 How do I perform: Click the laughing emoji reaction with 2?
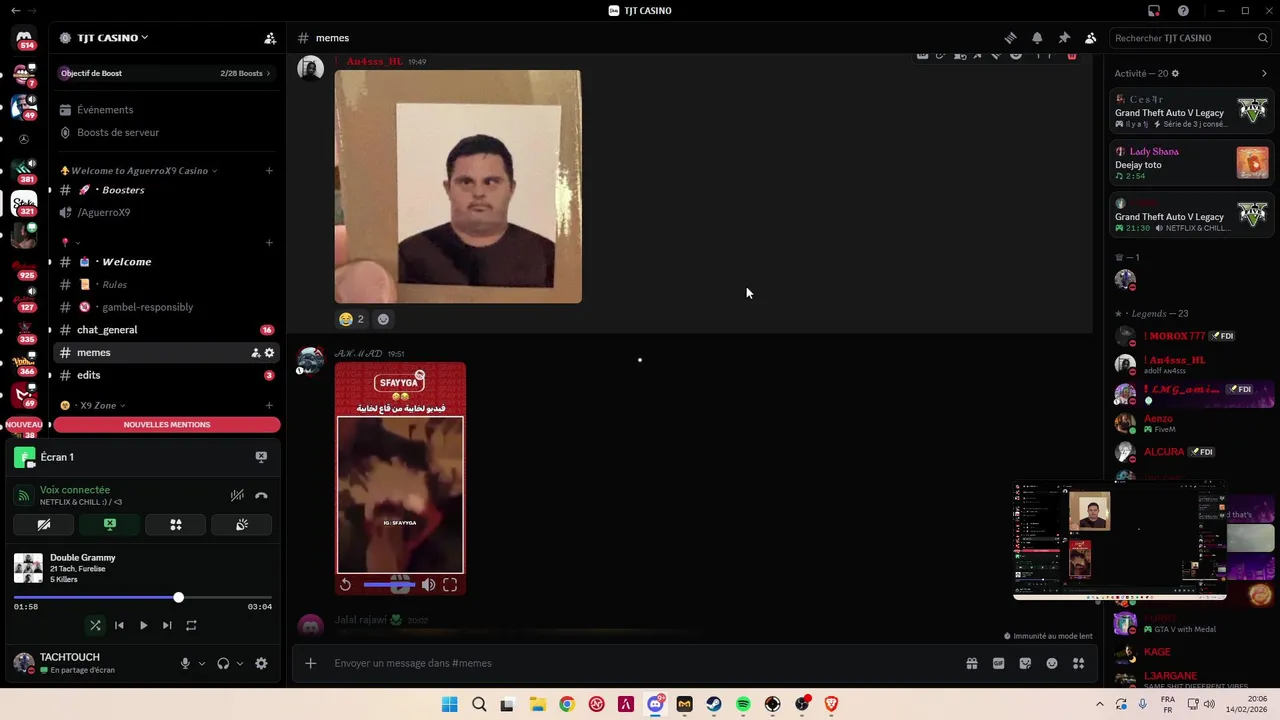(351, 319)
